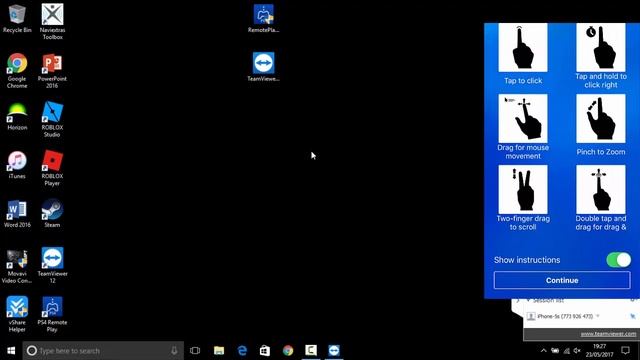Launch Microsoft Edge from the taskbar
This screenshot has width=640, height=360.
pos(242,351)
